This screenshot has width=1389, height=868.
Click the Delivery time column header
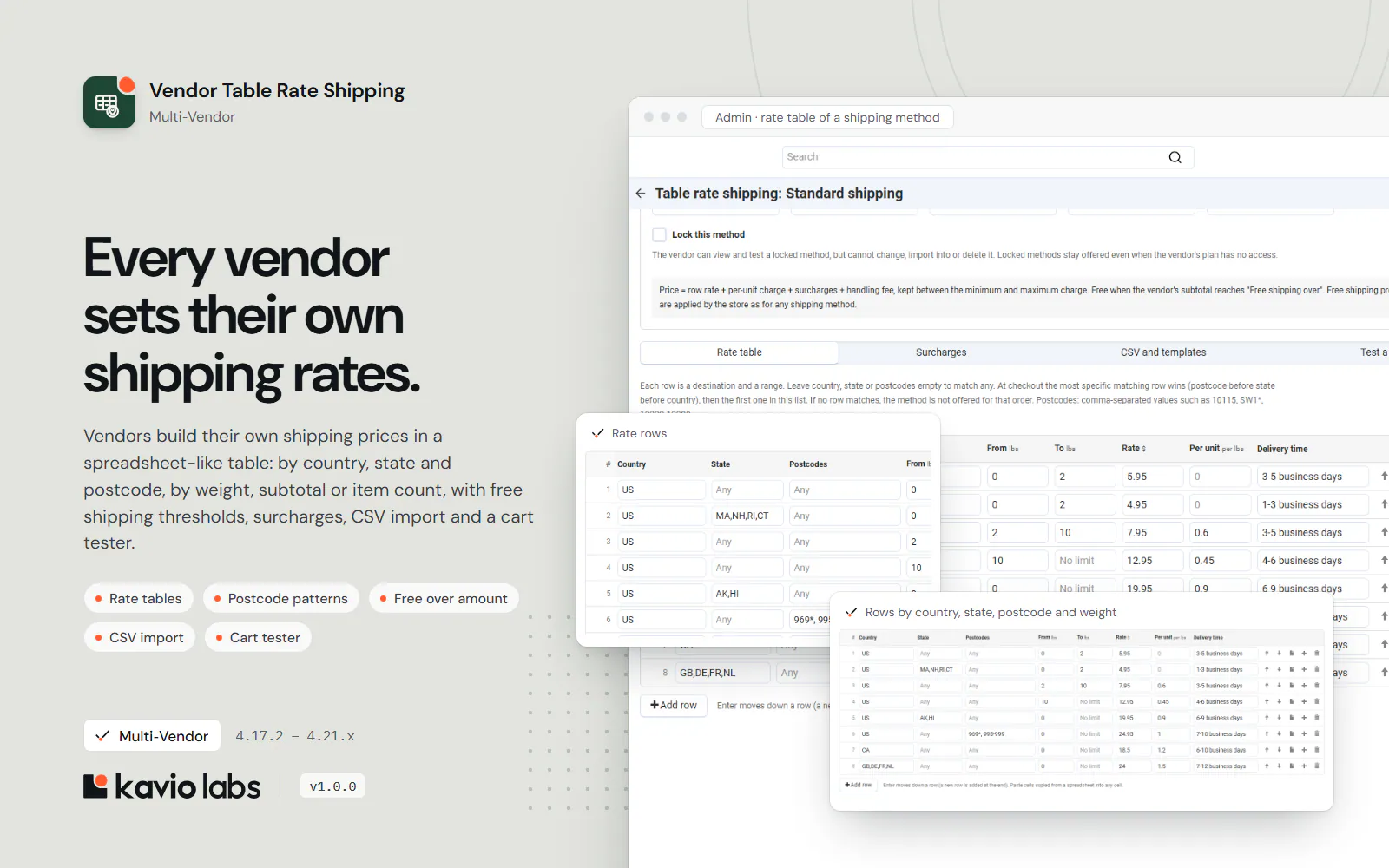coord(1282,449)
